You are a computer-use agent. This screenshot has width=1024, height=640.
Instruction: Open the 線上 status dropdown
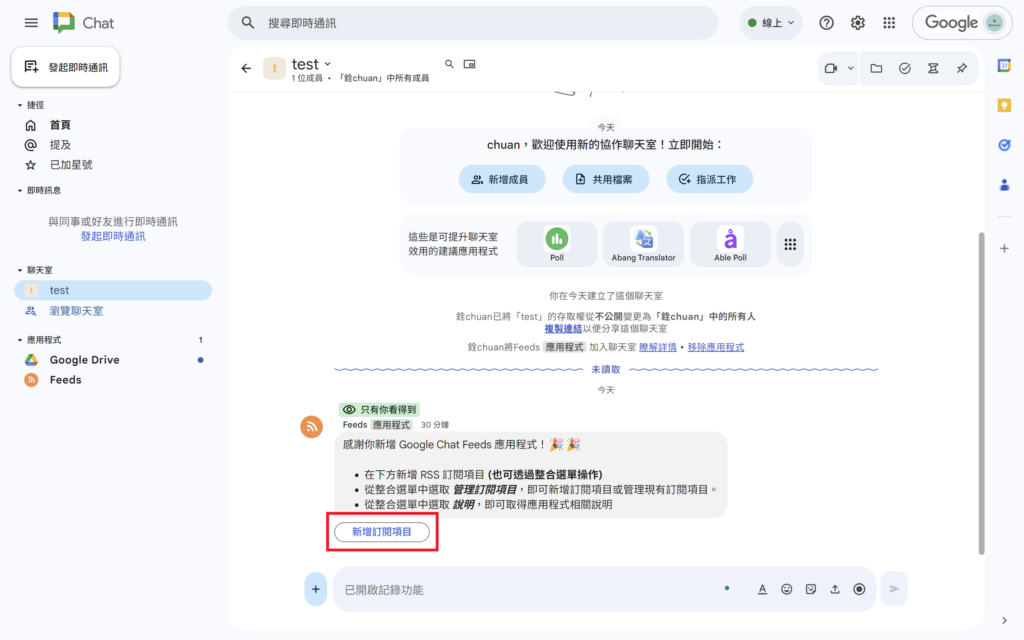(x=770, y=23)
